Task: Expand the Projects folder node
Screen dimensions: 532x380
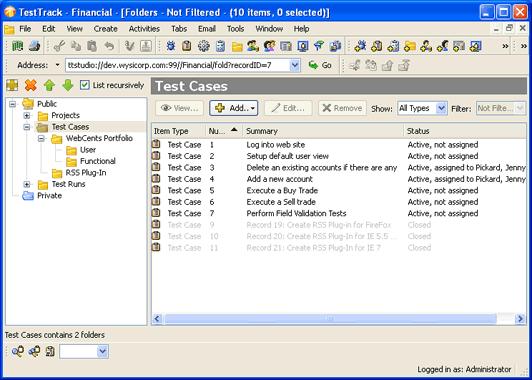Action: (27, 115)
